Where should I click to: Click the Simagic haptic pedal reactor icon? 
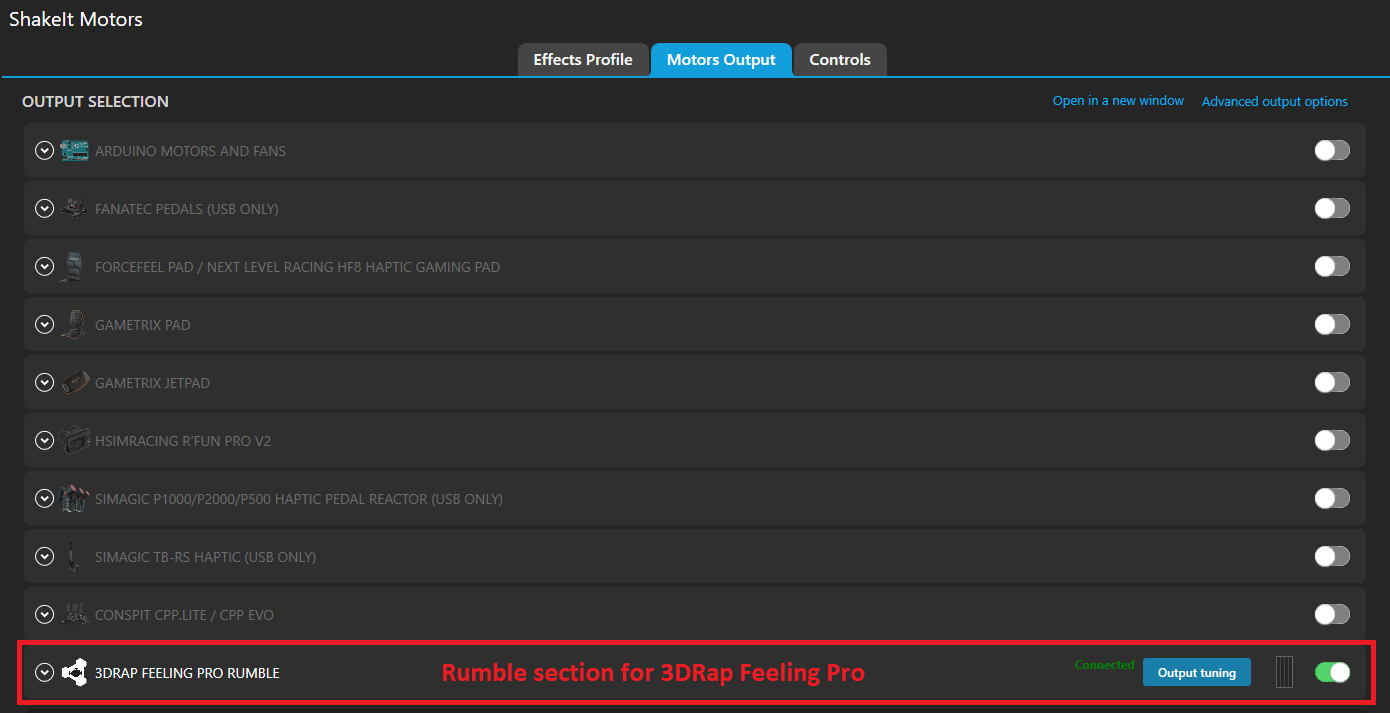[74, 499]
